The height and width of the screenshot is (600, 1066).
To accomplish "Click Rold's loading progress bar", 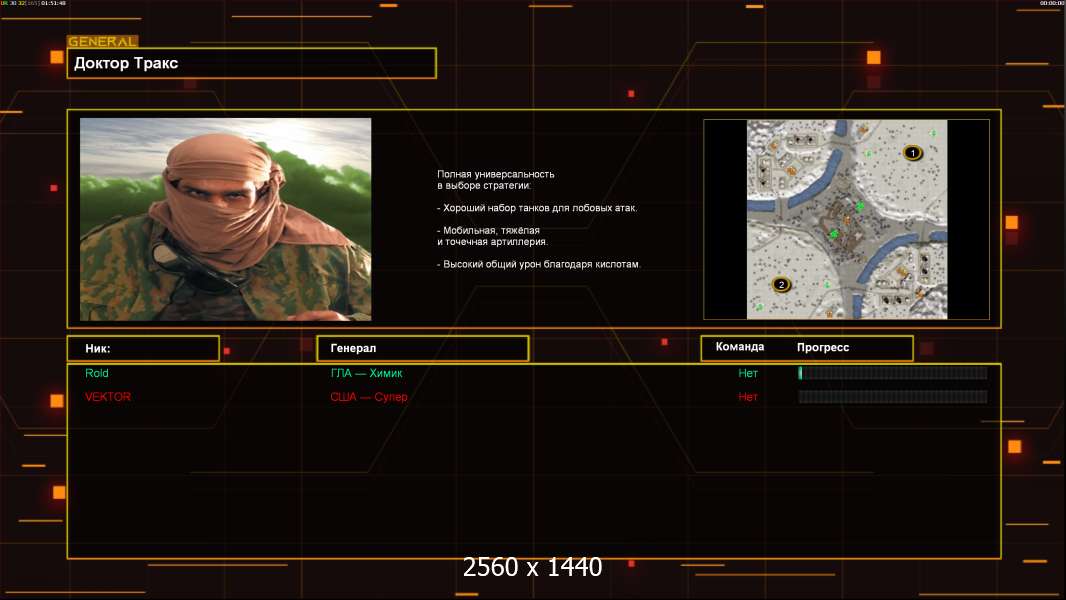I will [x=893, y=373].
